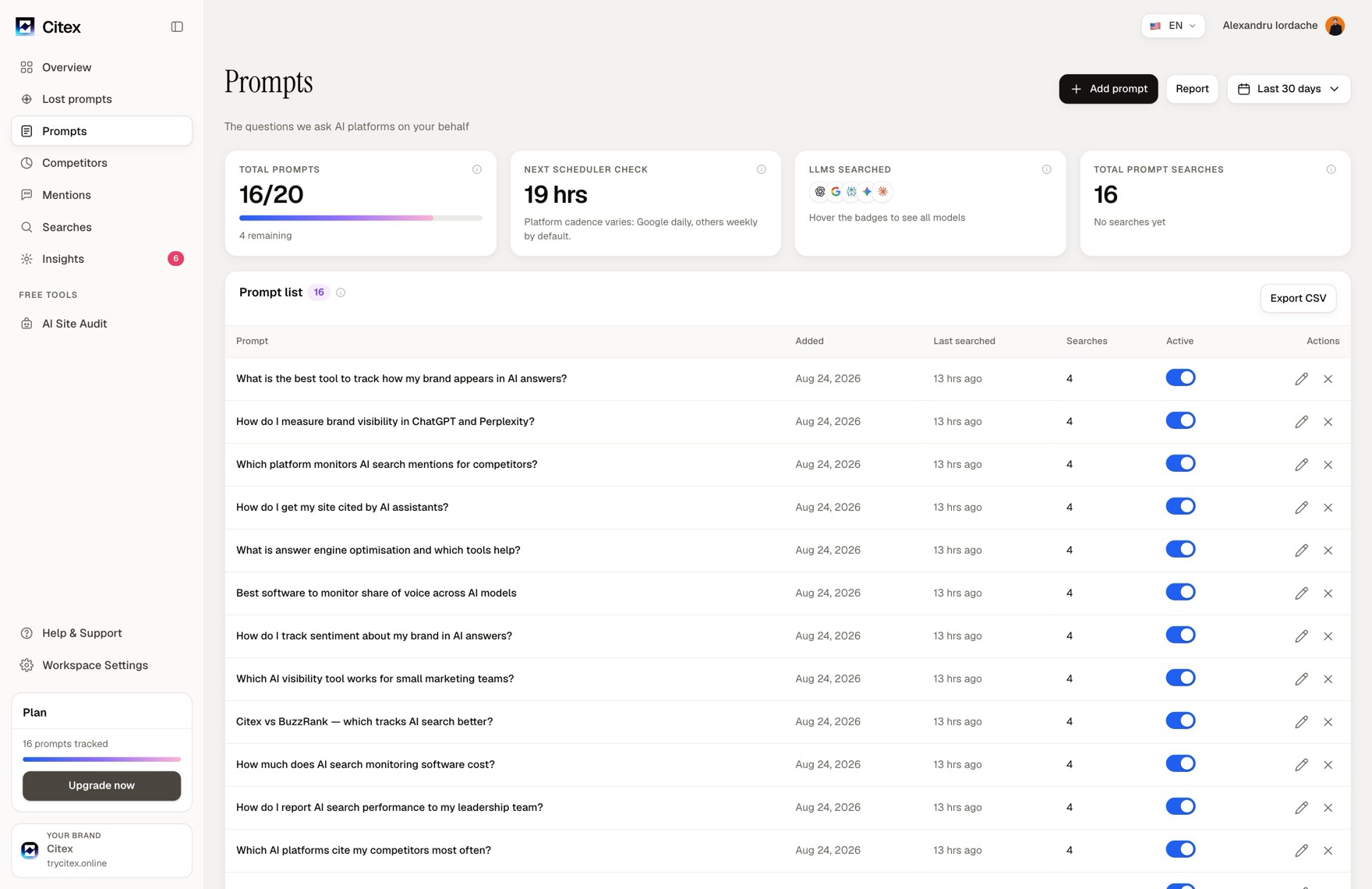Toggle 'platform monitors AI search mentions' prompt active
This screenshot has height=889, width=1372.
[1180, 463]
